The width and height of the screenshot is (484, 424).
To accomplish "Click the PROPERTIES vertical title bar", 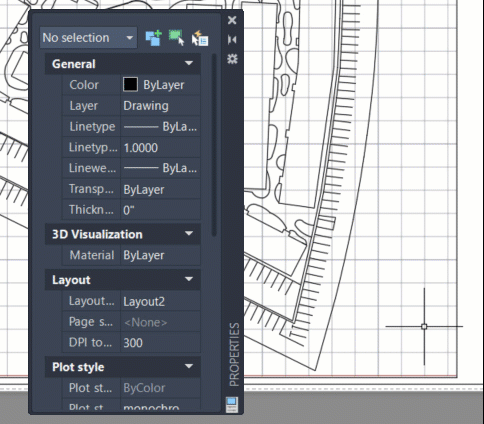I will click(234, 354).
